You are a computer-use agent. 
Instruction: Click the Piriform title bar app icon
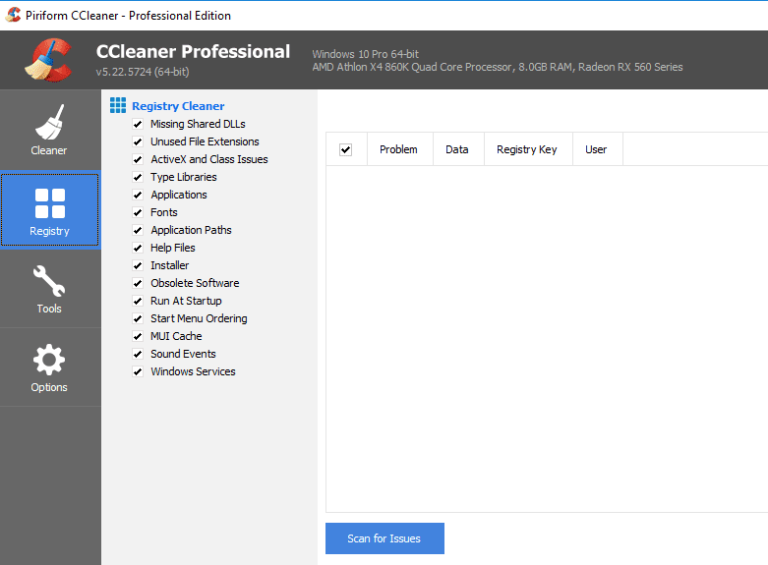pos(14,15)
